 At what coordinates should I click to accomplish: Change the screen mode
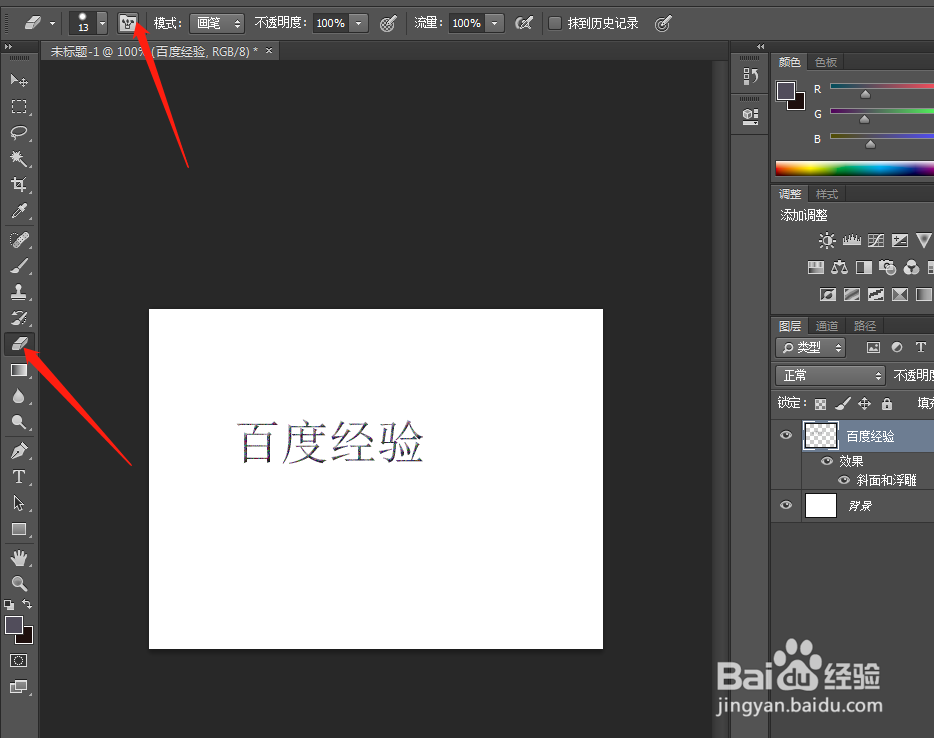tap(18, 687)
